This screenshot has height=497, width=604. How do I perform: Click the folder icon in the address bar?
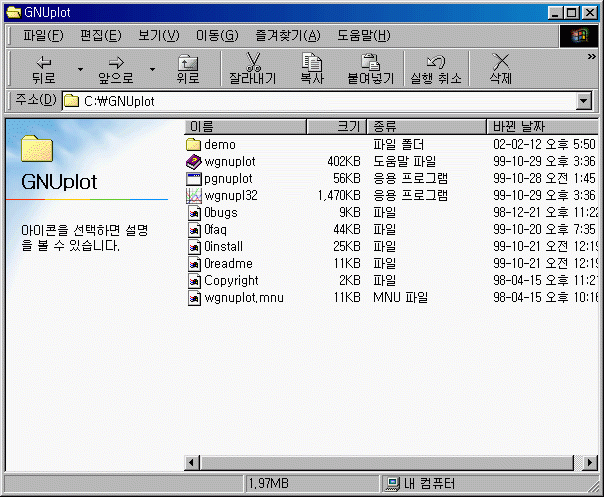(71, 101)
